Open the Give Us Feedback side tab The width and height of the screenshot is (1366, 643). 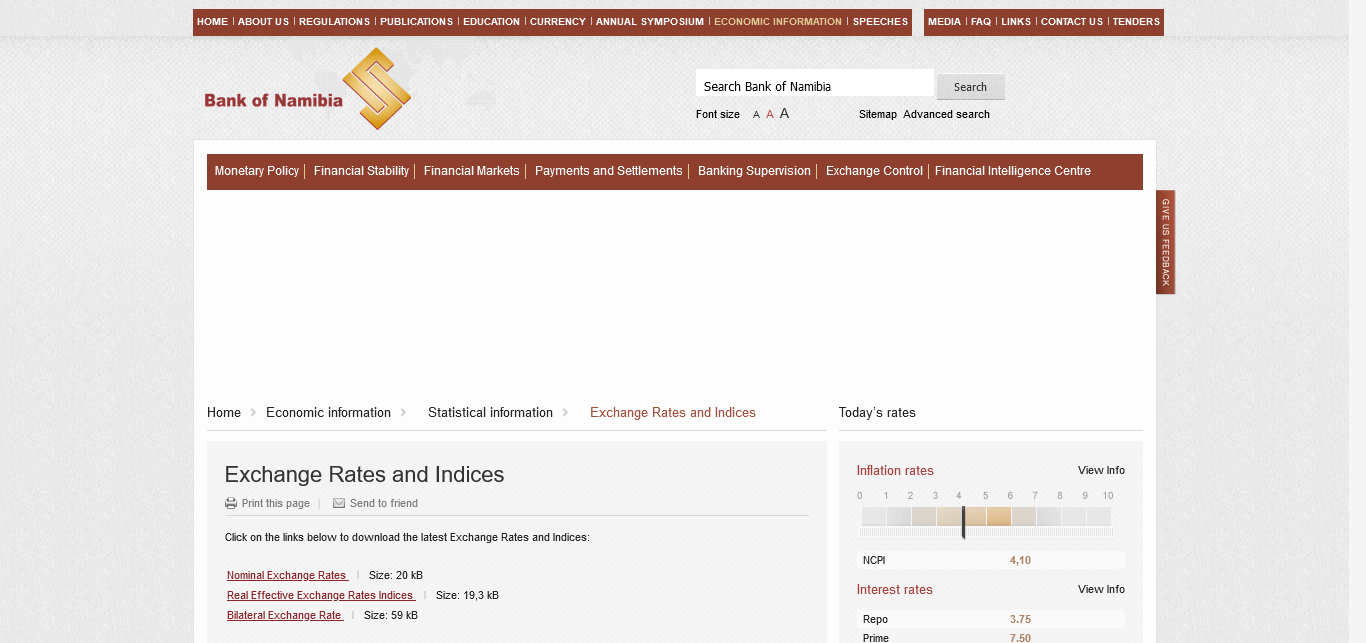pyautogui.click(x=1165, y=242)
